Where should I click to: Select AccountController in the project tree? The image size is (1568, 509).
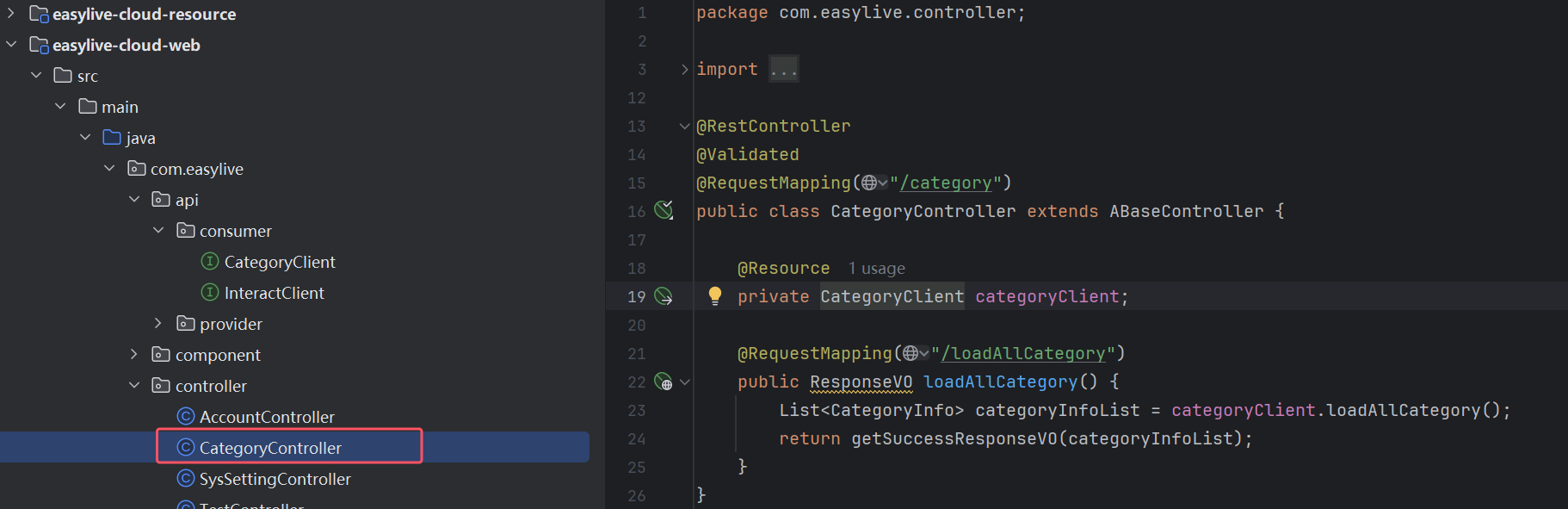[x=267, y=417]
